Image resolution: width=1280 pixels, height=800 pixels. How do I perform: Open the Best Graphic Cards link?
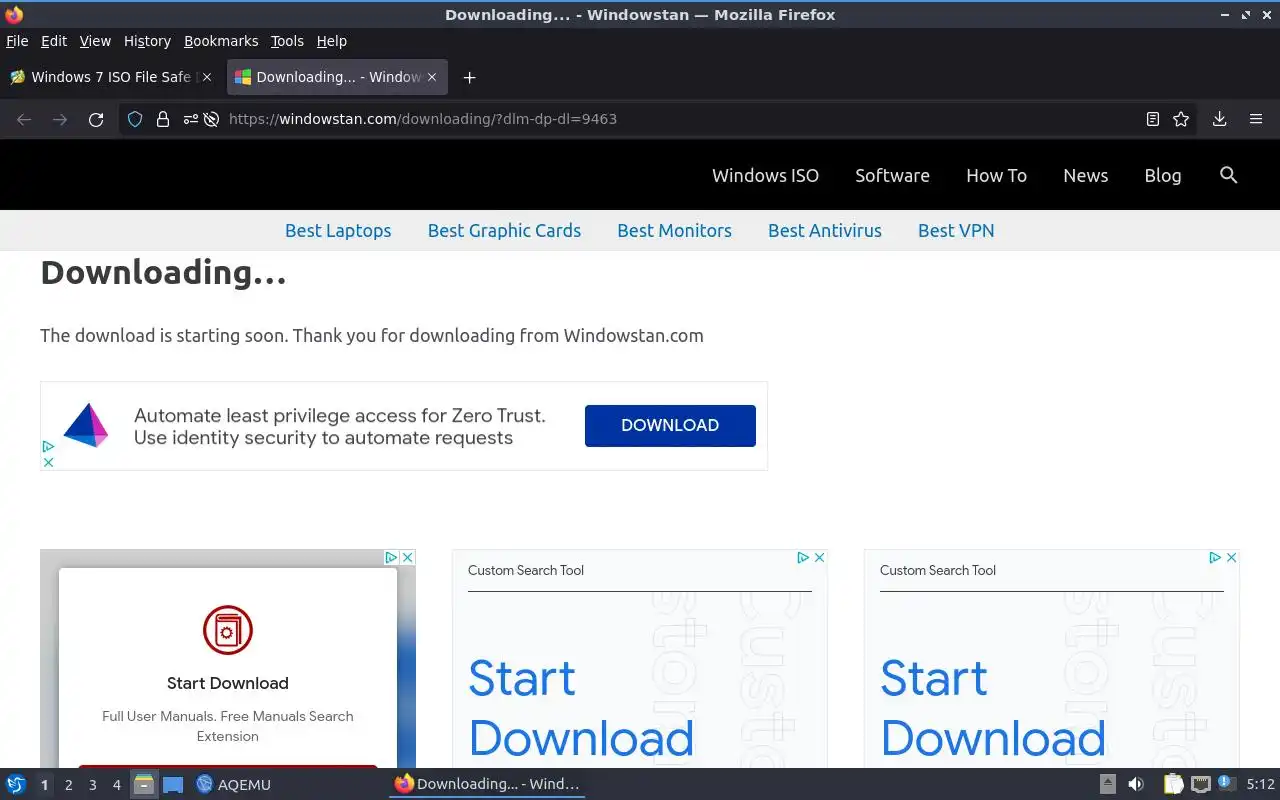pyautogui.click(x=504, y=230)
